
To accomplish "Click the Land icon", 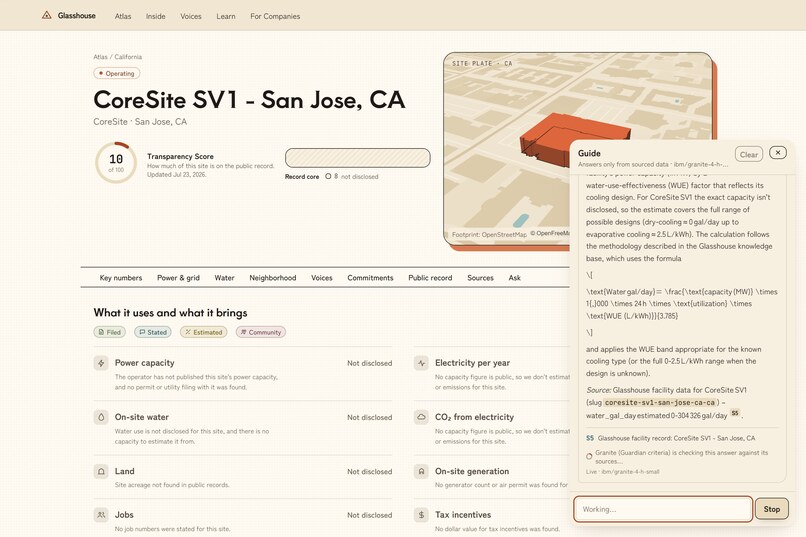I will pos(101,471).
